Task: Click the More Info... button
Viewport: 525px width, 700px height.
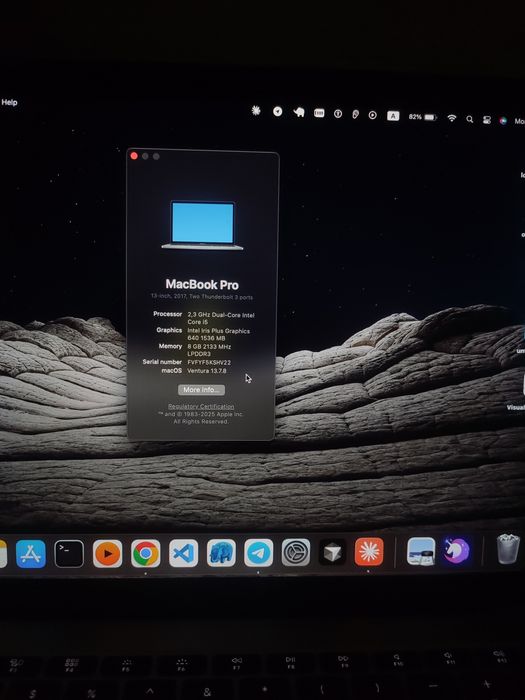Action: (x=201, y=390)
